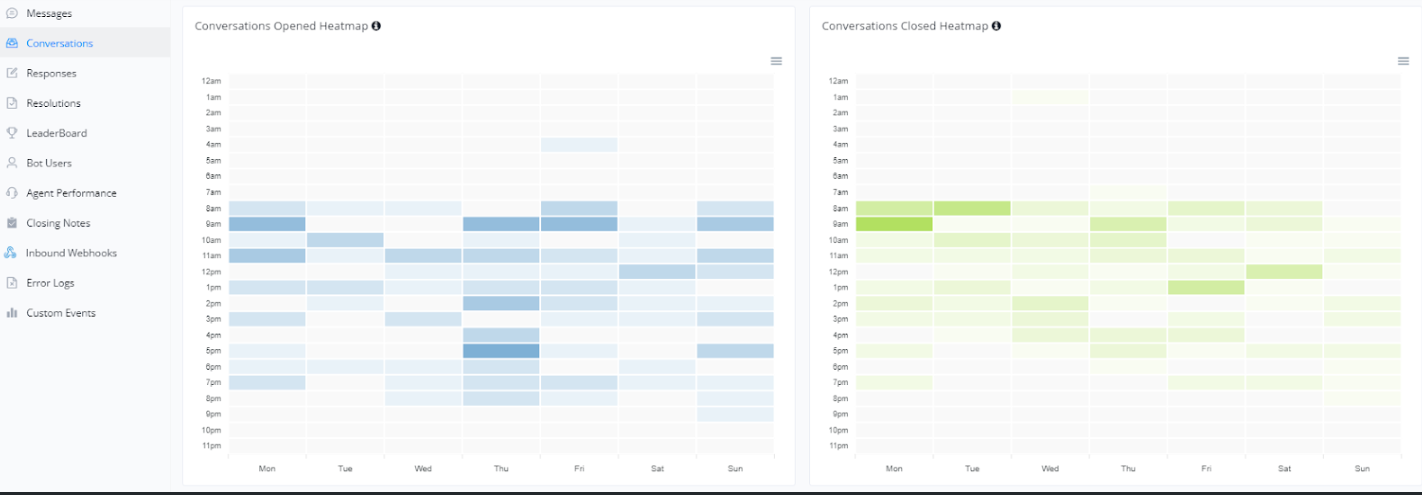1422x495 pixels.
Task: Click the Bot Users person icon
Action: click(x=12, y=163)
